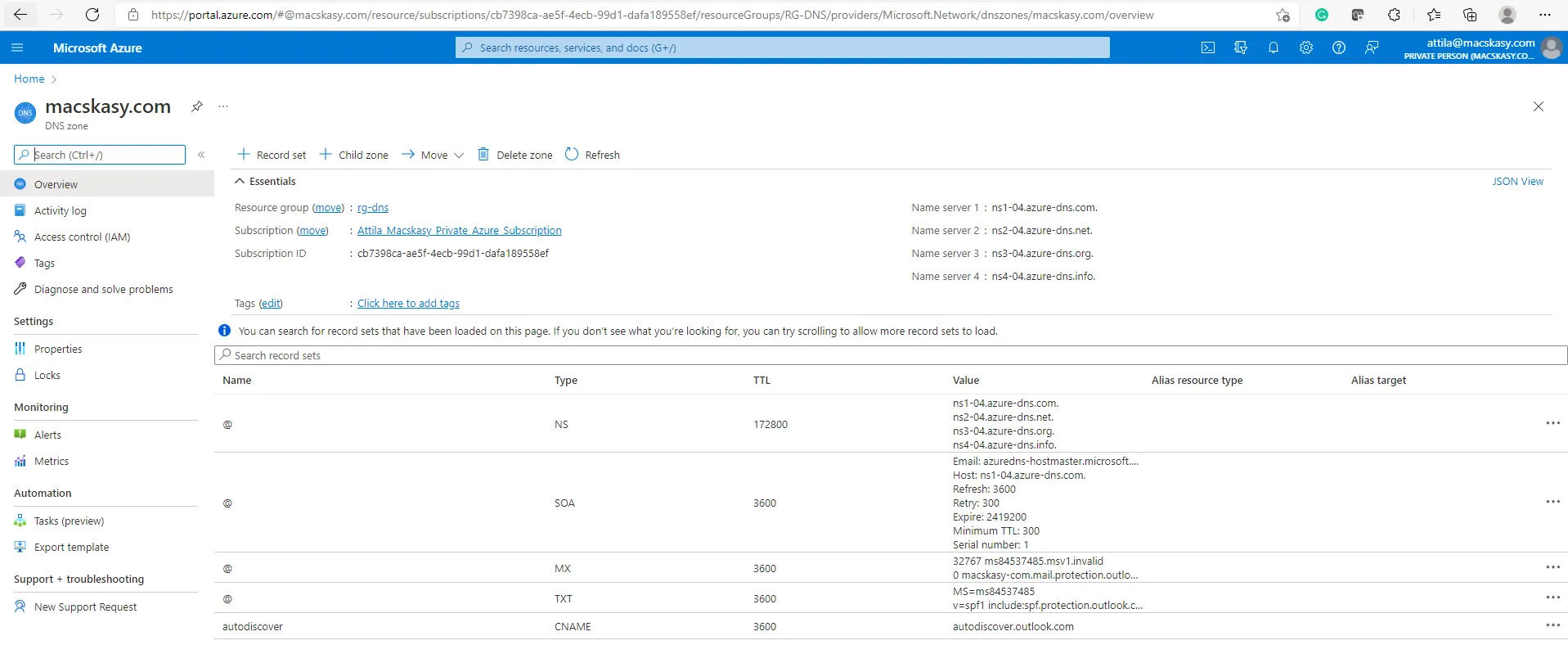Image resolution: width=1568 pixels, height=654 pixels.
Task: Click the global Search resources bar
Action: pyautogui.click(x=783, y=47)
